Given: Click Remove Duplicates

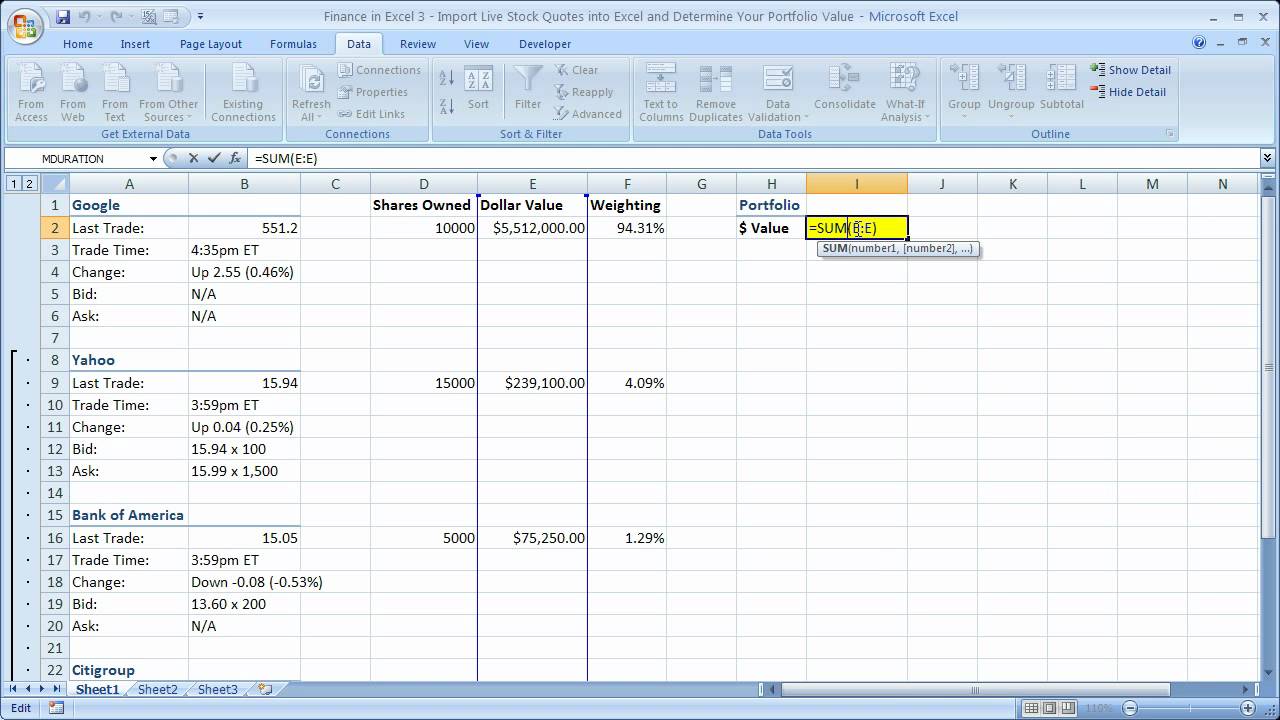Looking at the screenshot, I should (716, 94).
